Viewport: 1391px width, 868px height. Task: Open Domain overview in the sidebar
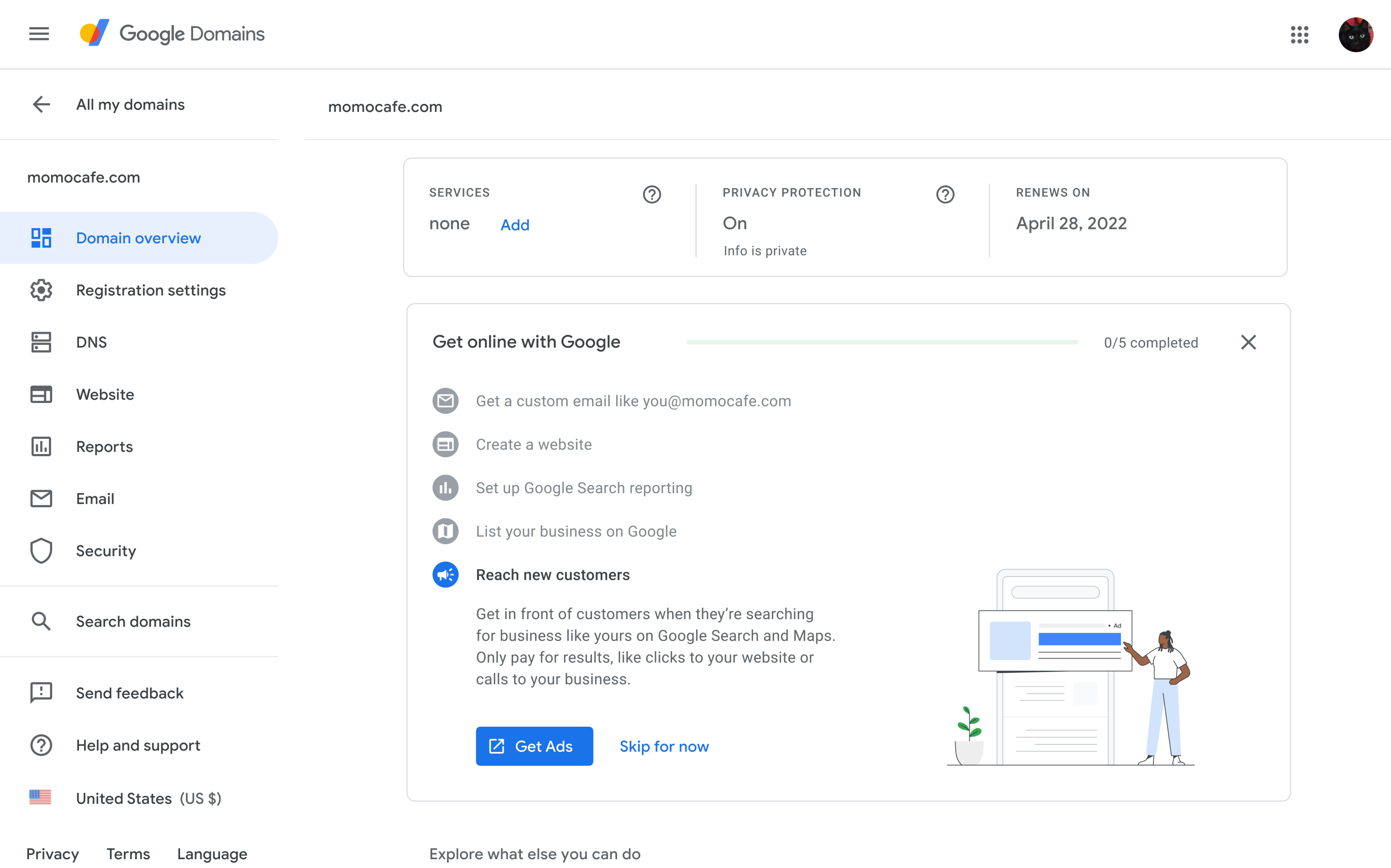139,238
